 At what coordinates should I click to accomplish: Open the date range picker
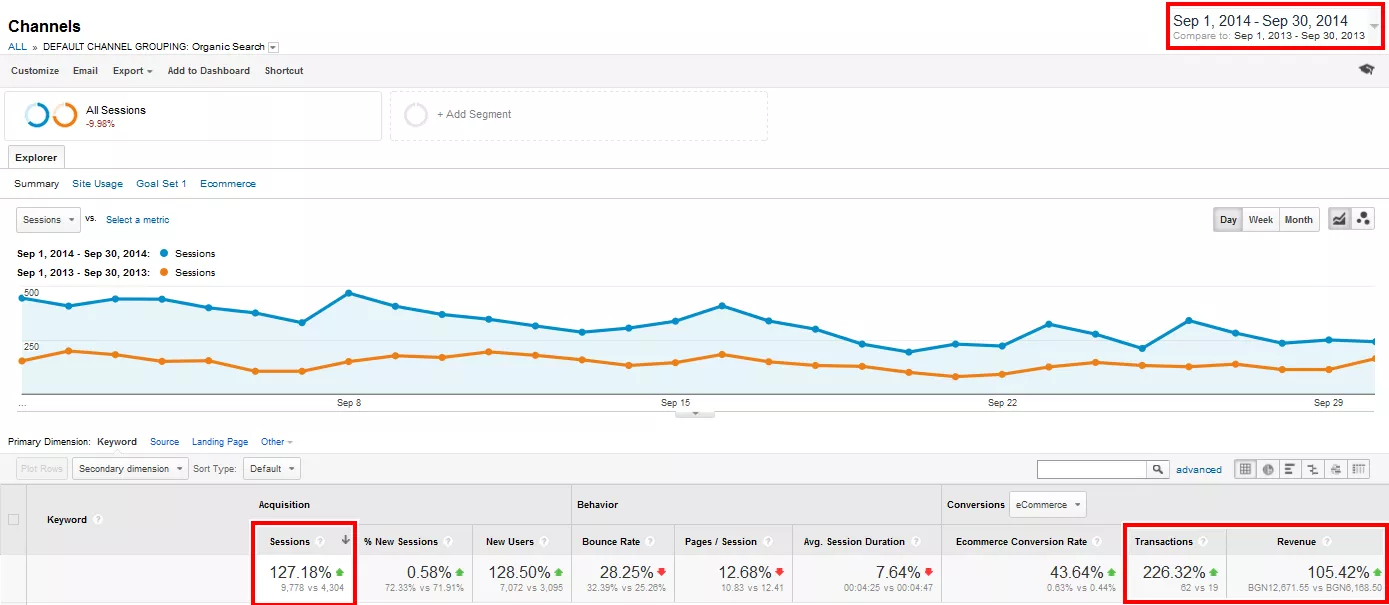tap(1275, 27)
